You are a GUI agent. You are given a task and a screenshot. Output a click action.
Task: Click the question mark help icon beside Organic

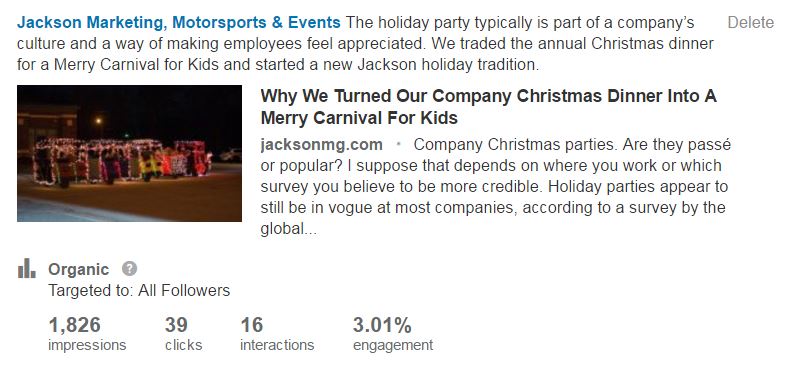click(129, 269)
